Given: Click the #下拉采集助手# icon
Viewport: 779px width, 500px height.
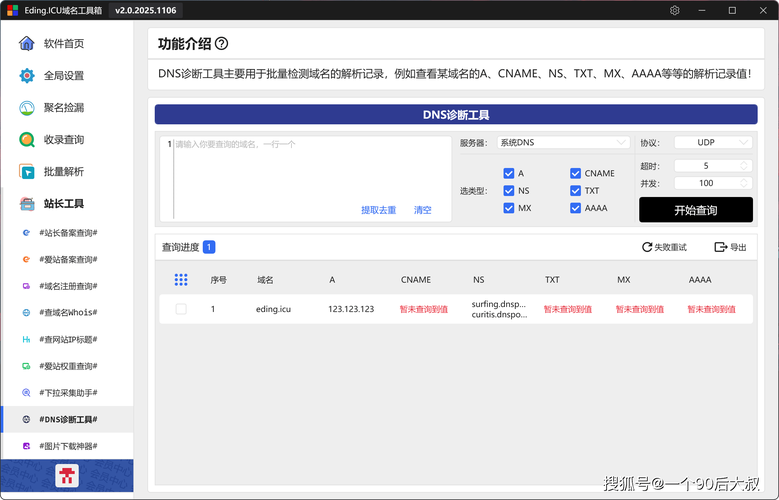Looking at the screenshot, I should [x=26, y=393].
